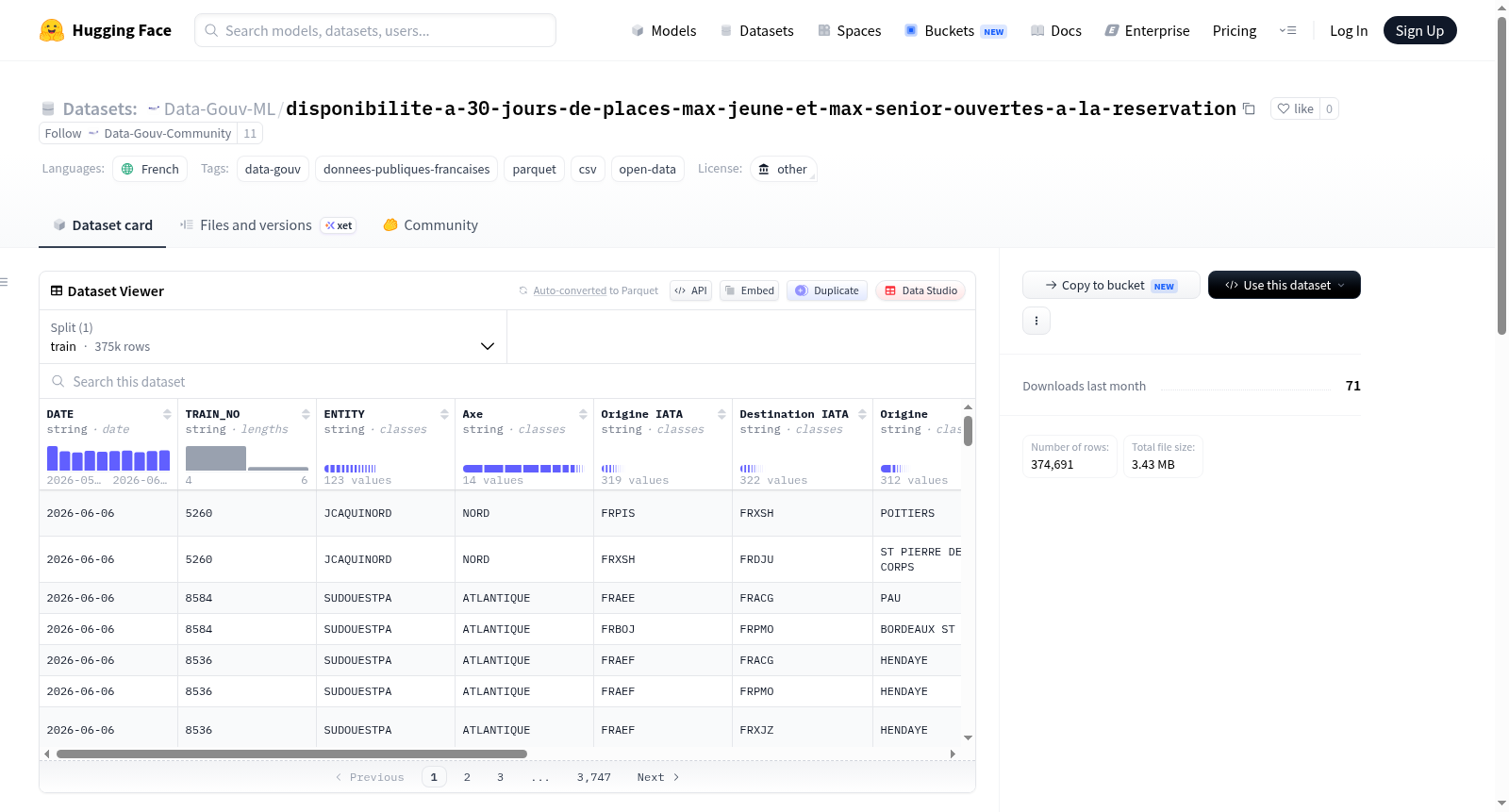Viewport: 1509px width, 812px height.
Task: Go to Models in the navigation
Action: pos(664,30)
